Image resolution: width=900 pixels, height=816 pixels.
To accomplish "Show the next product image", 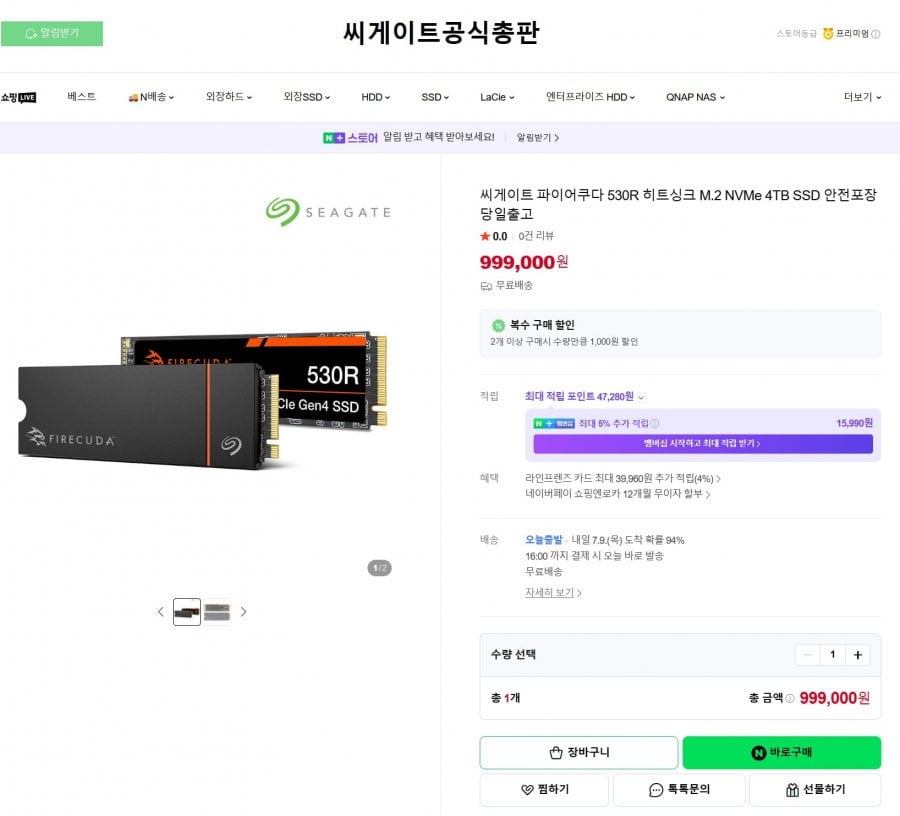I will point(243,612).
